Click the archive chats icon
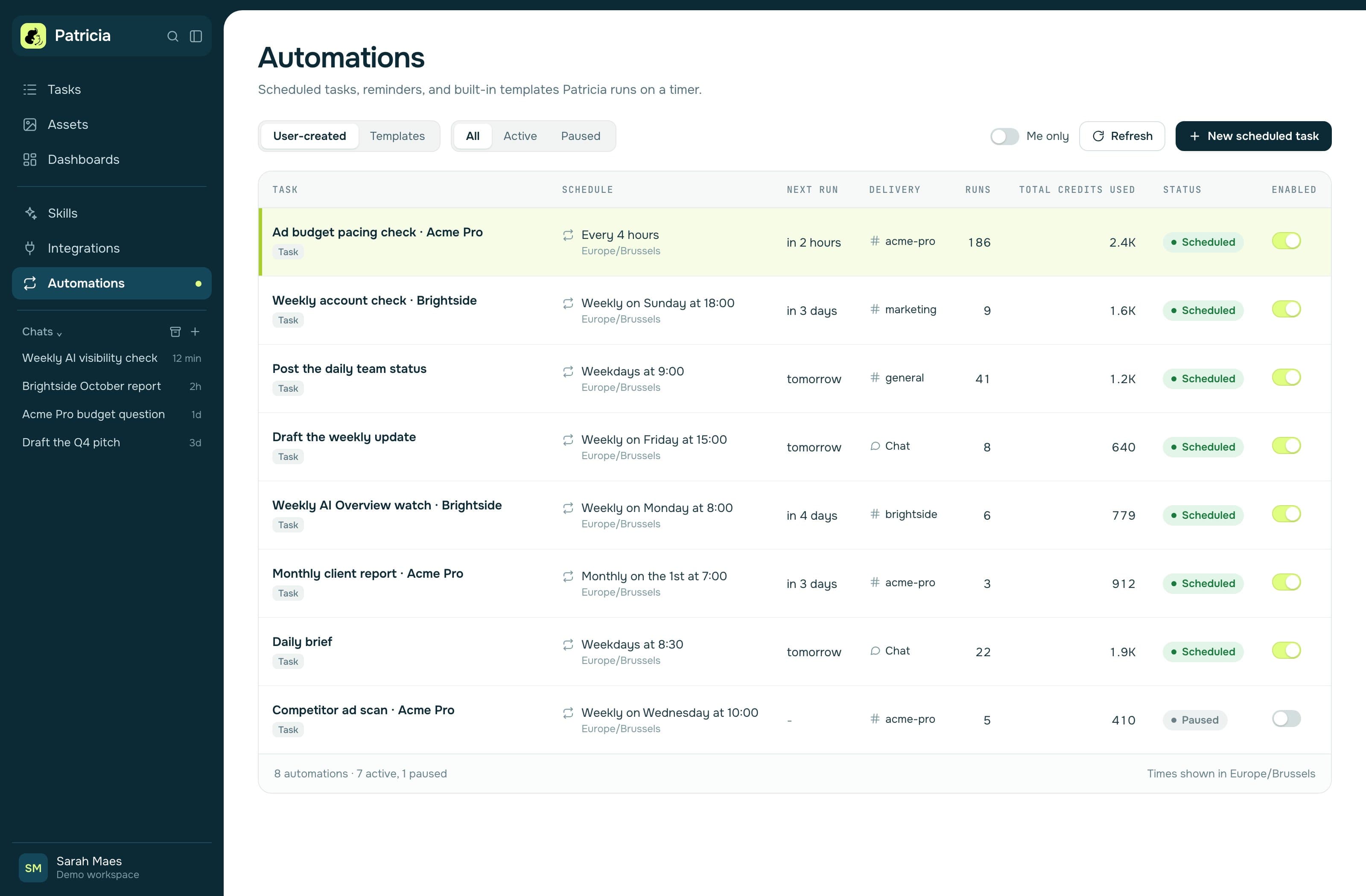 click(x=175, y=332)
